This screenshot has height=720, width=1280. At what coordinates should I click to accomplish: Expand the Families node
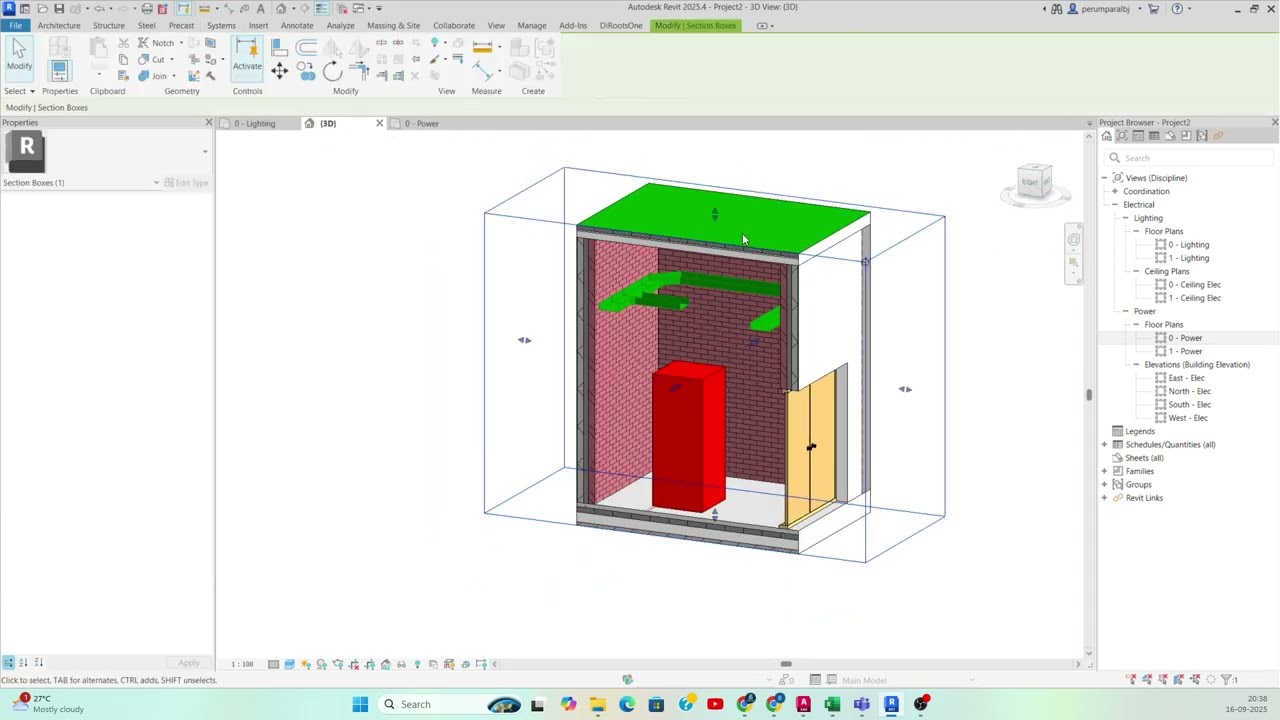tap(1104, 471)
